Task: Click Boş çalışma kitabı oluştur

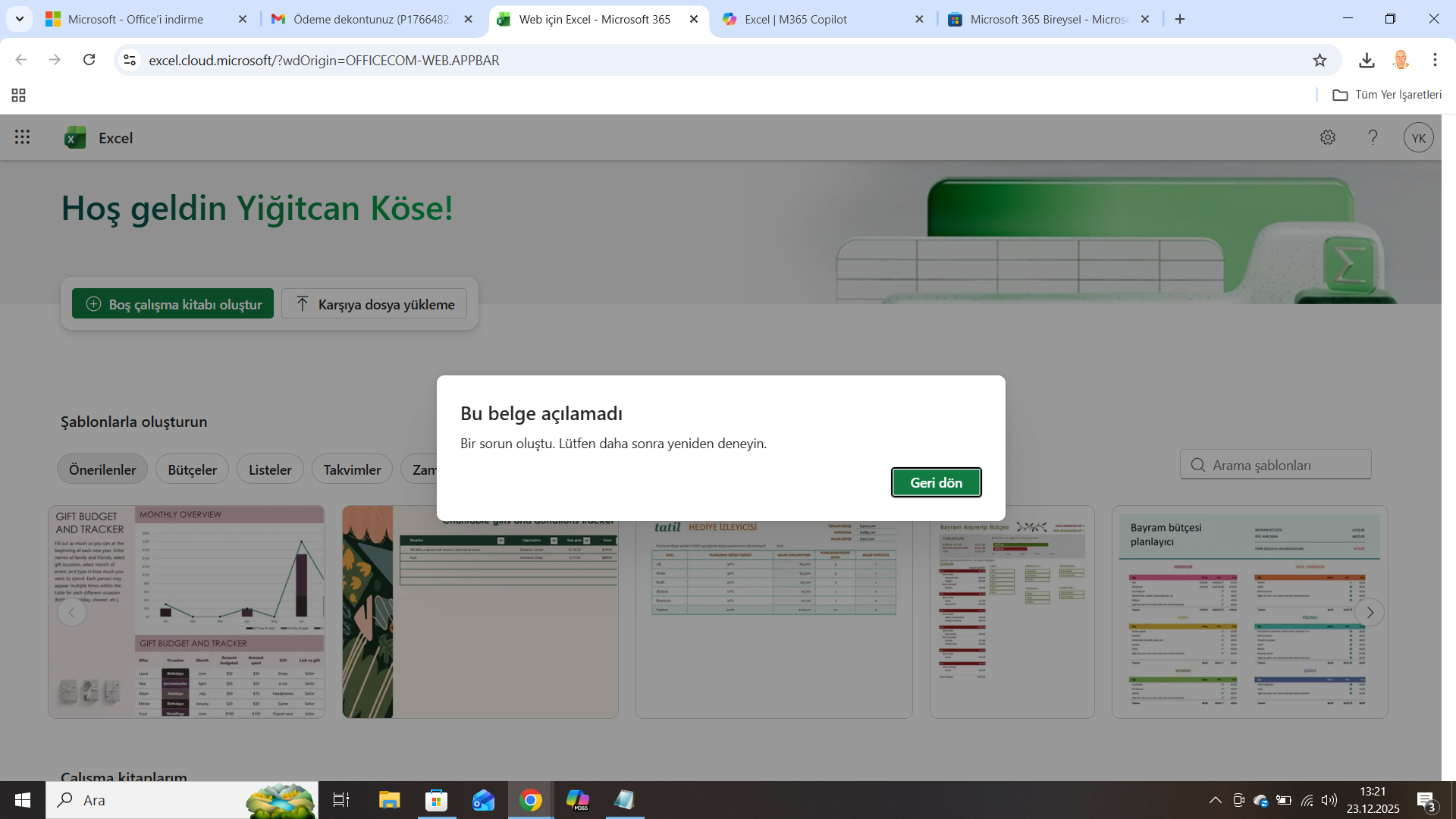Action: (173, 303)
